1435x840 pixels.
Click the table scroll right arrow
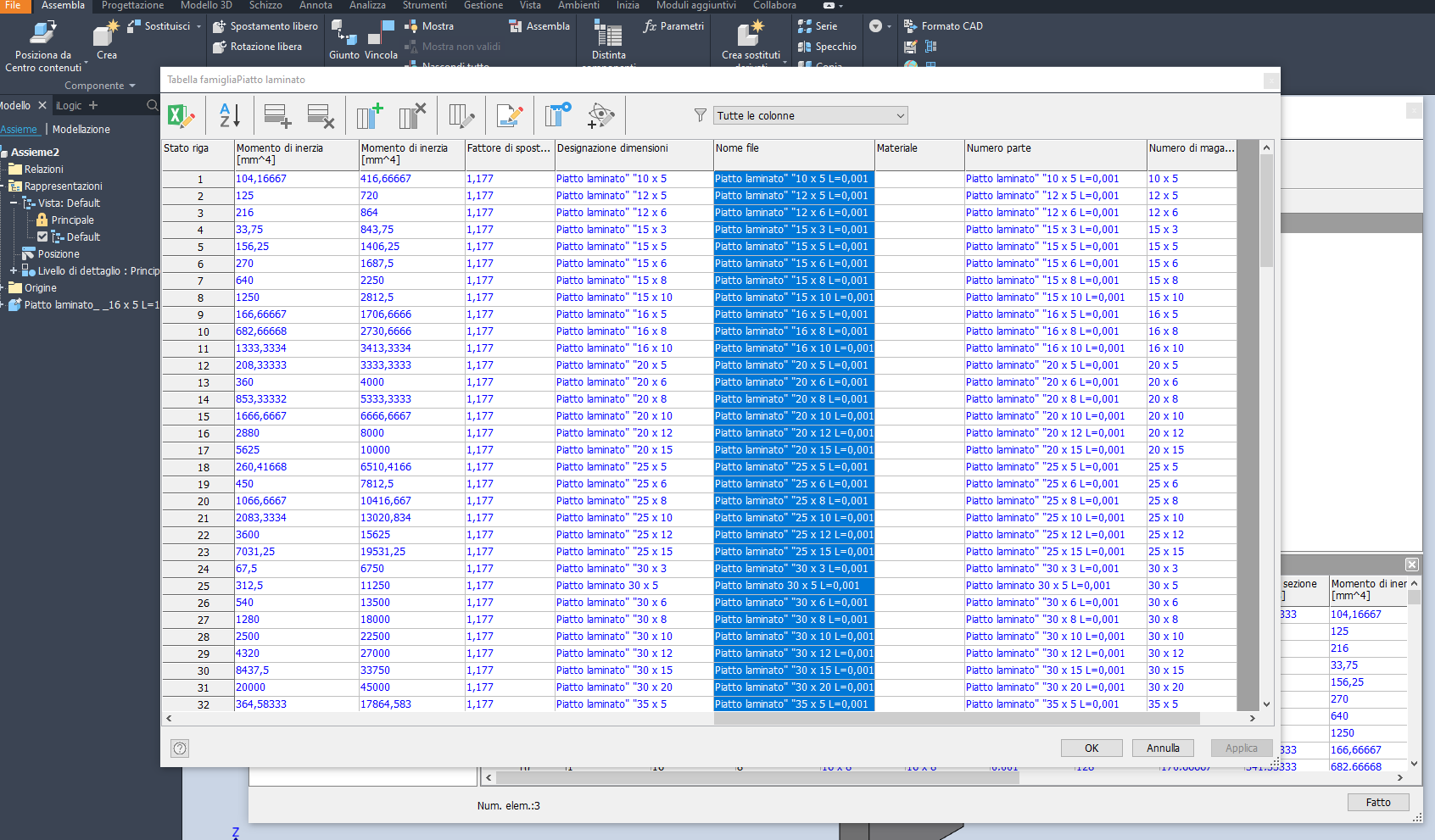point(1252,718)
